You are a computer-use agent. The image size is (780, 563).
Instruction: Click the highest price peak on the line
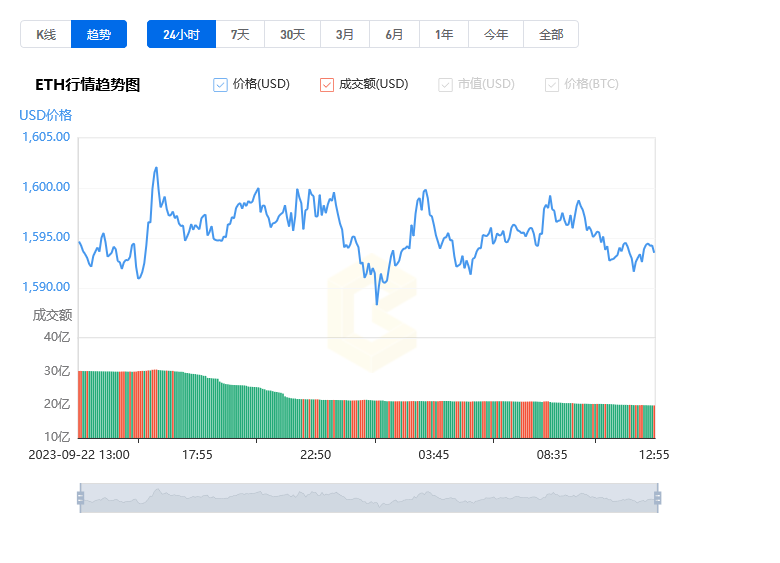pos(156,168)
